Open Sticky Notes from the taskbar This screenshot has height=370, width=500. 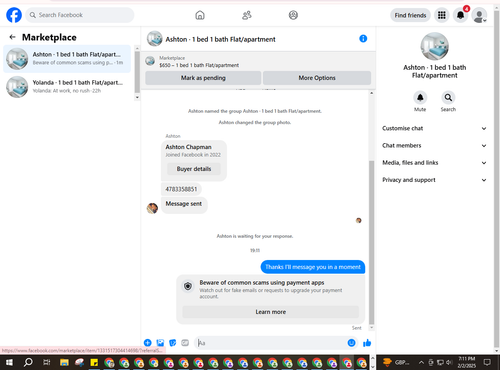(94, 362)
